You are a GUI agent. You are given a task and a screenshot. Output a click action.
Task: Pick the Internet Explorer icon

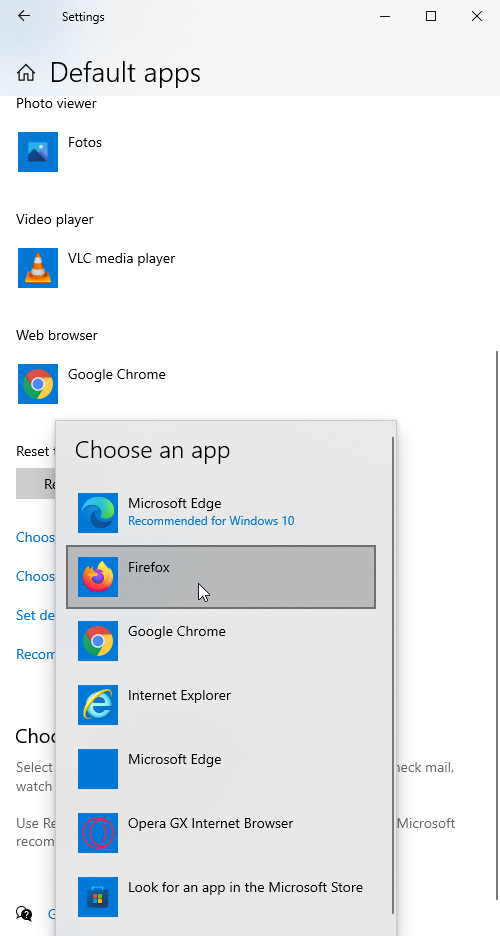pos(98,704)
